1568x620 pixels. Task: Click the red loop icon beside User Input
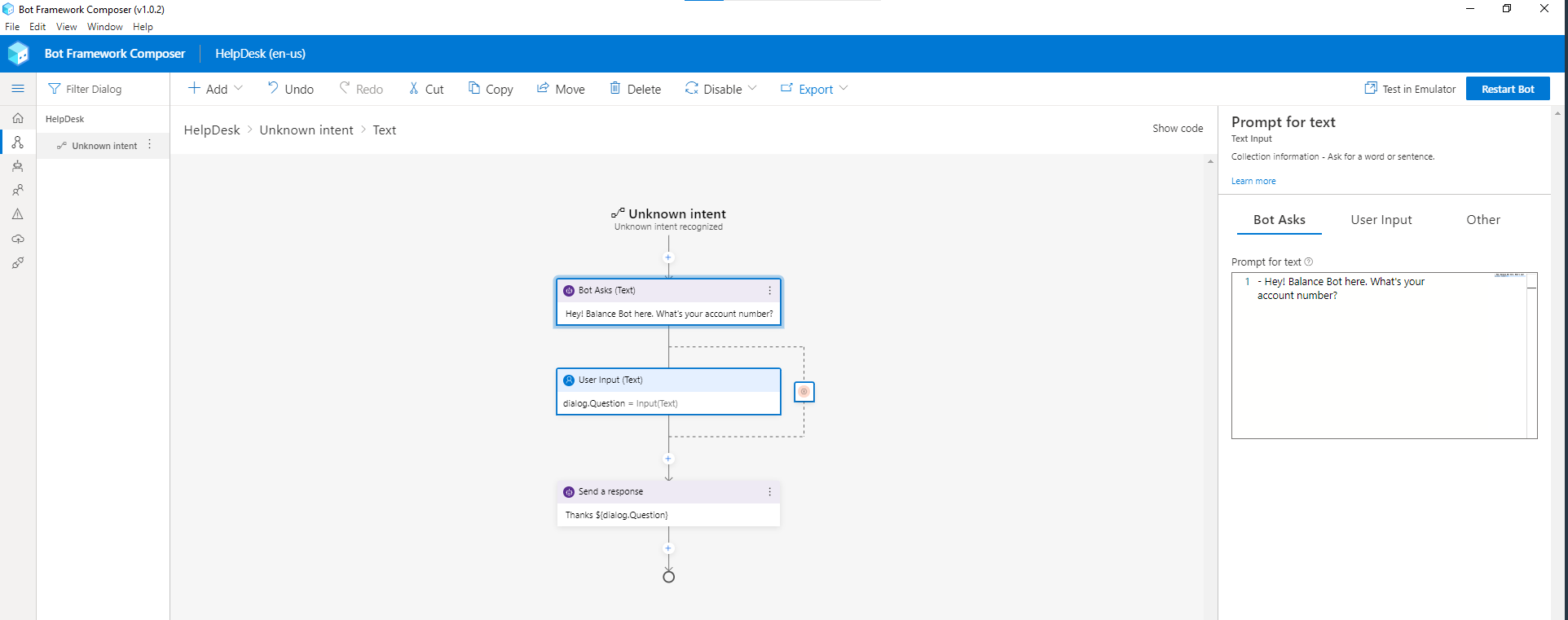click(804, 392)
